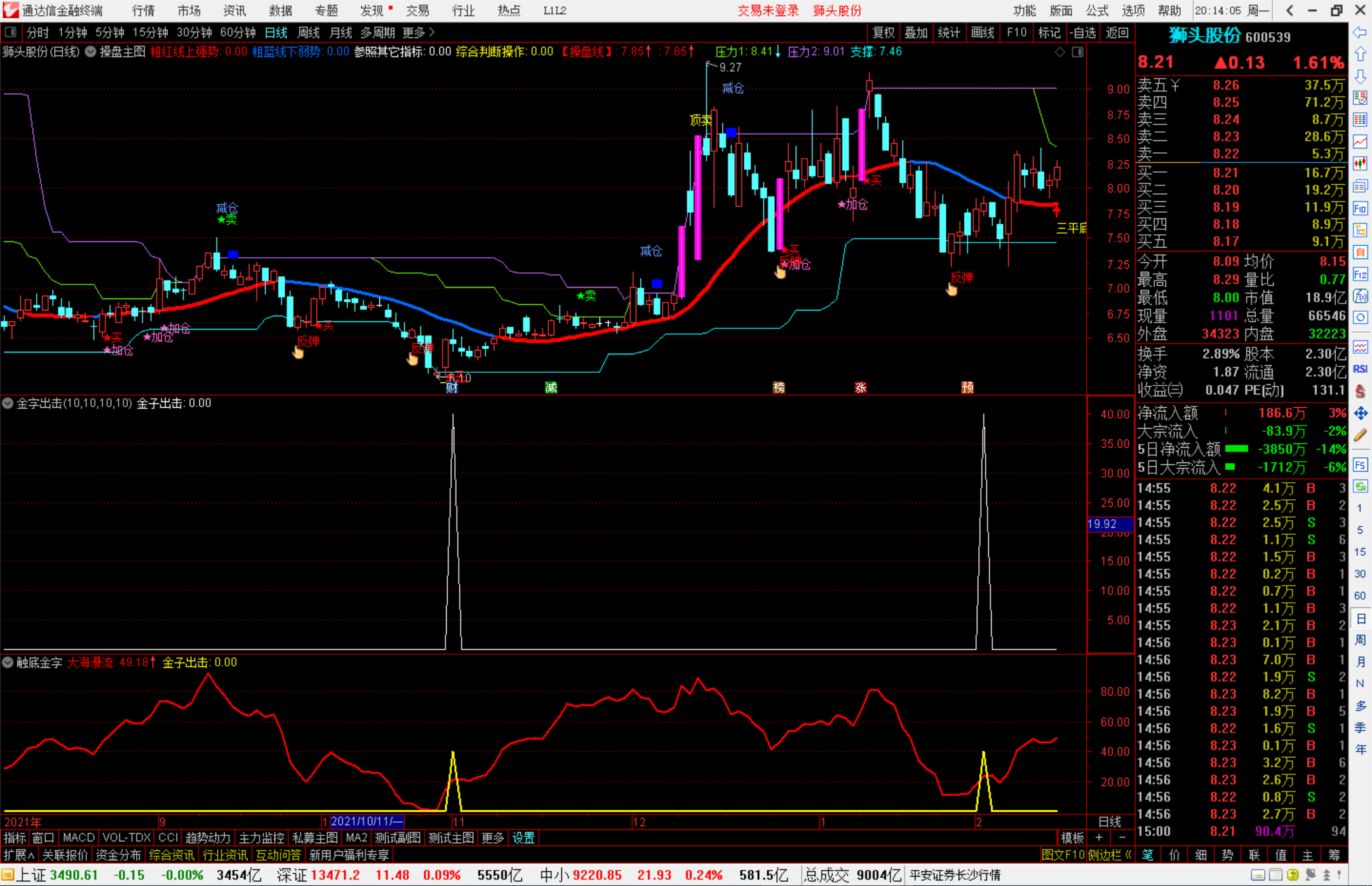
Task: Click the blue 19.92 value marker on axis
Action: click(x=1110, y=524)
